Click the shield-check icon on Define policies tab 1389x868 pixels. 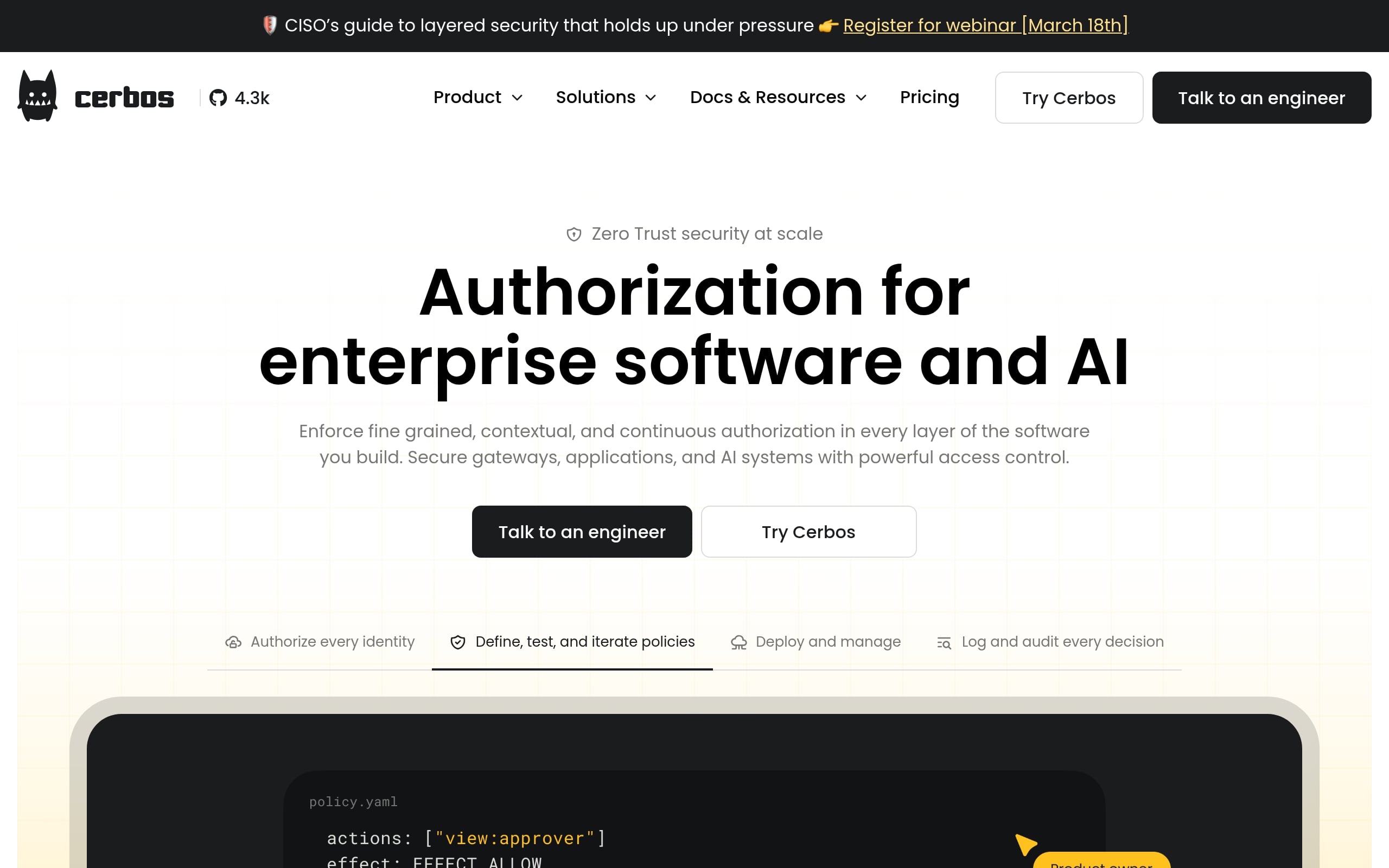tap(457, 642)
